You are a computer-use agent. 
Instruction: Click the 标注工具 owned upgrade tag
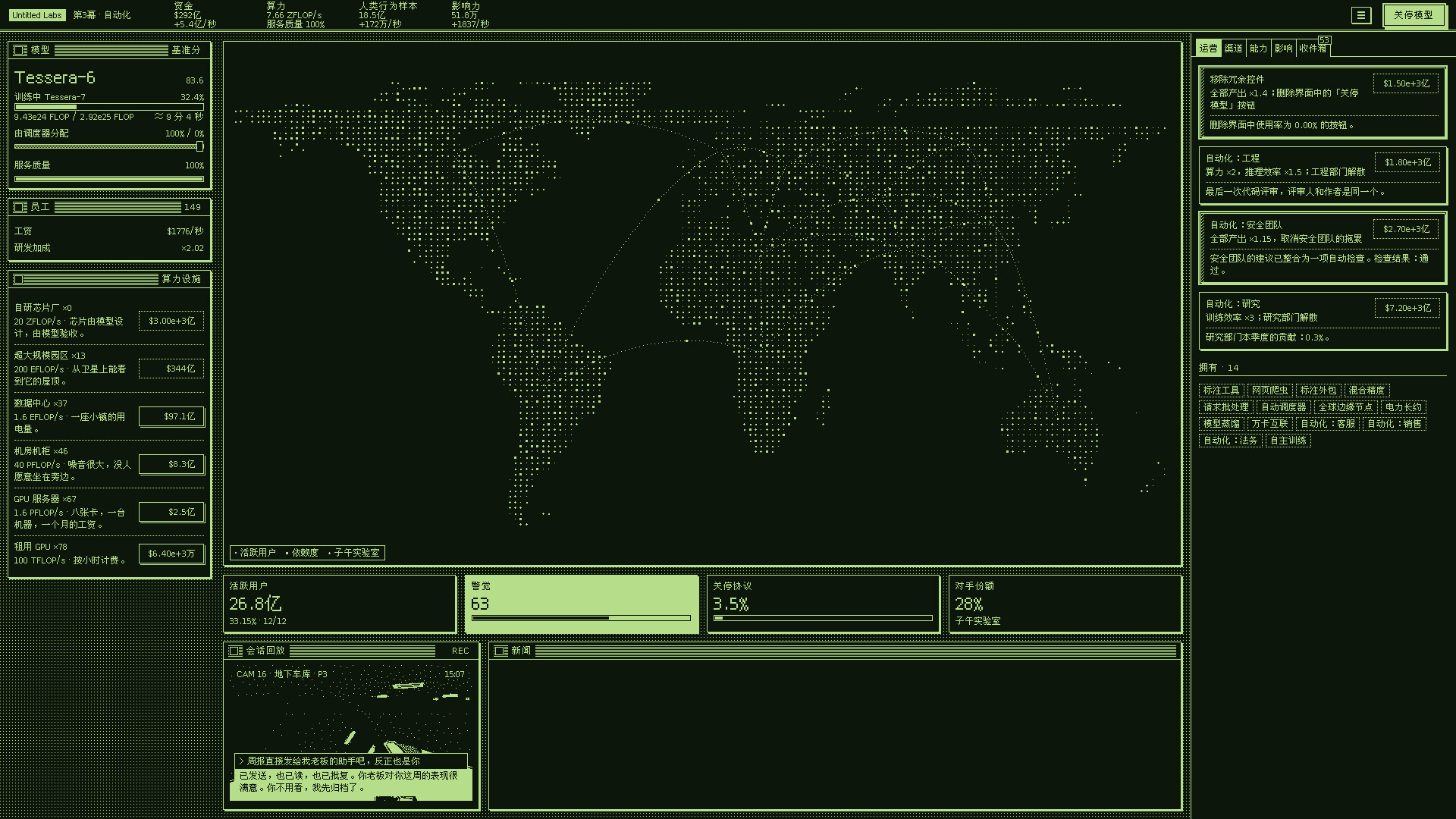pyautogui.click(x=1221, y=391)
